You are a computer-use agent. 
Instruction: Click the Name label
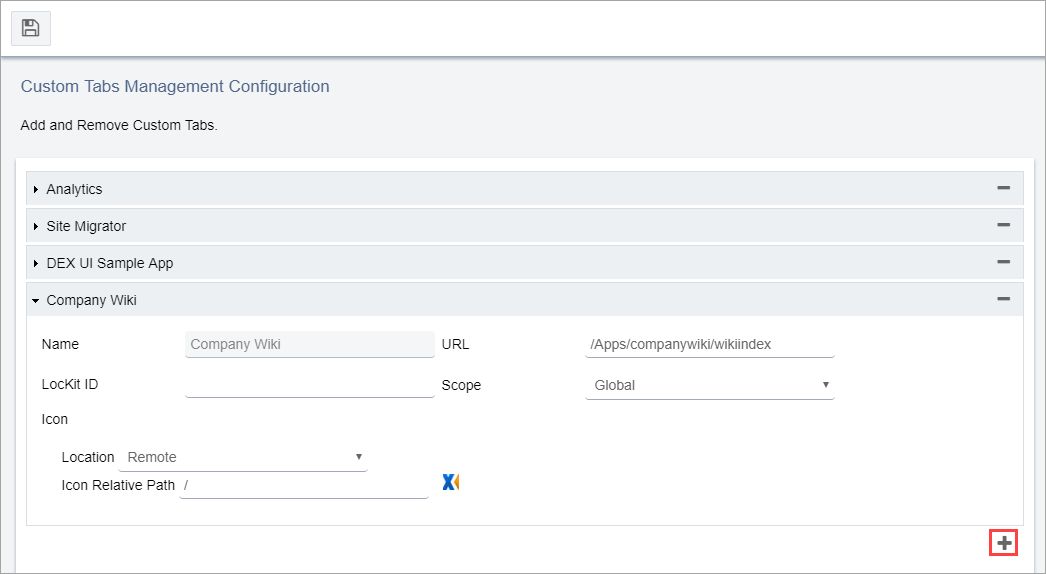click(60, 344)
